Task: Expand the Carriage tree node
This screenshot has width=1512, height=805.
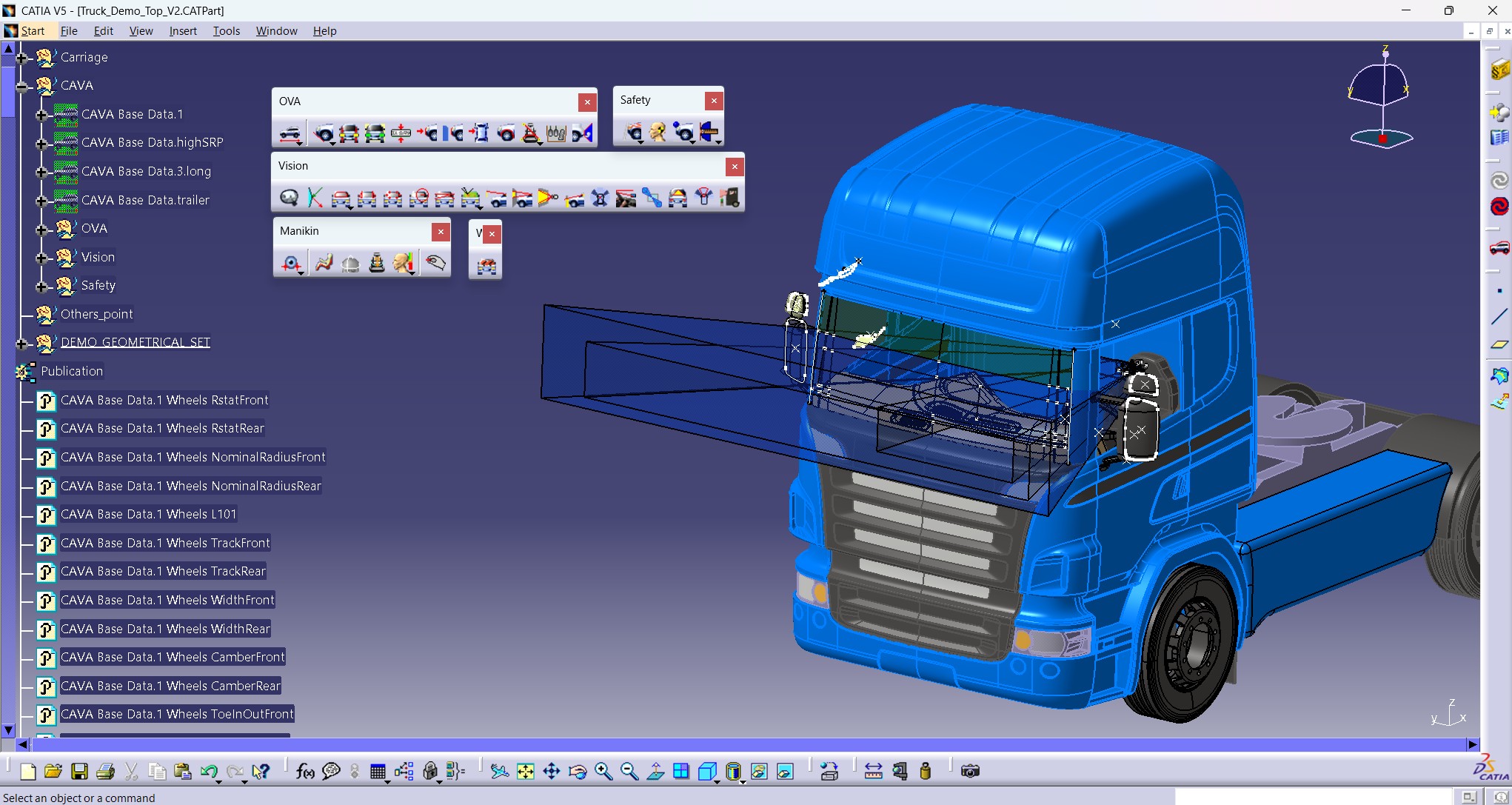Action: (x=21, y=58)
